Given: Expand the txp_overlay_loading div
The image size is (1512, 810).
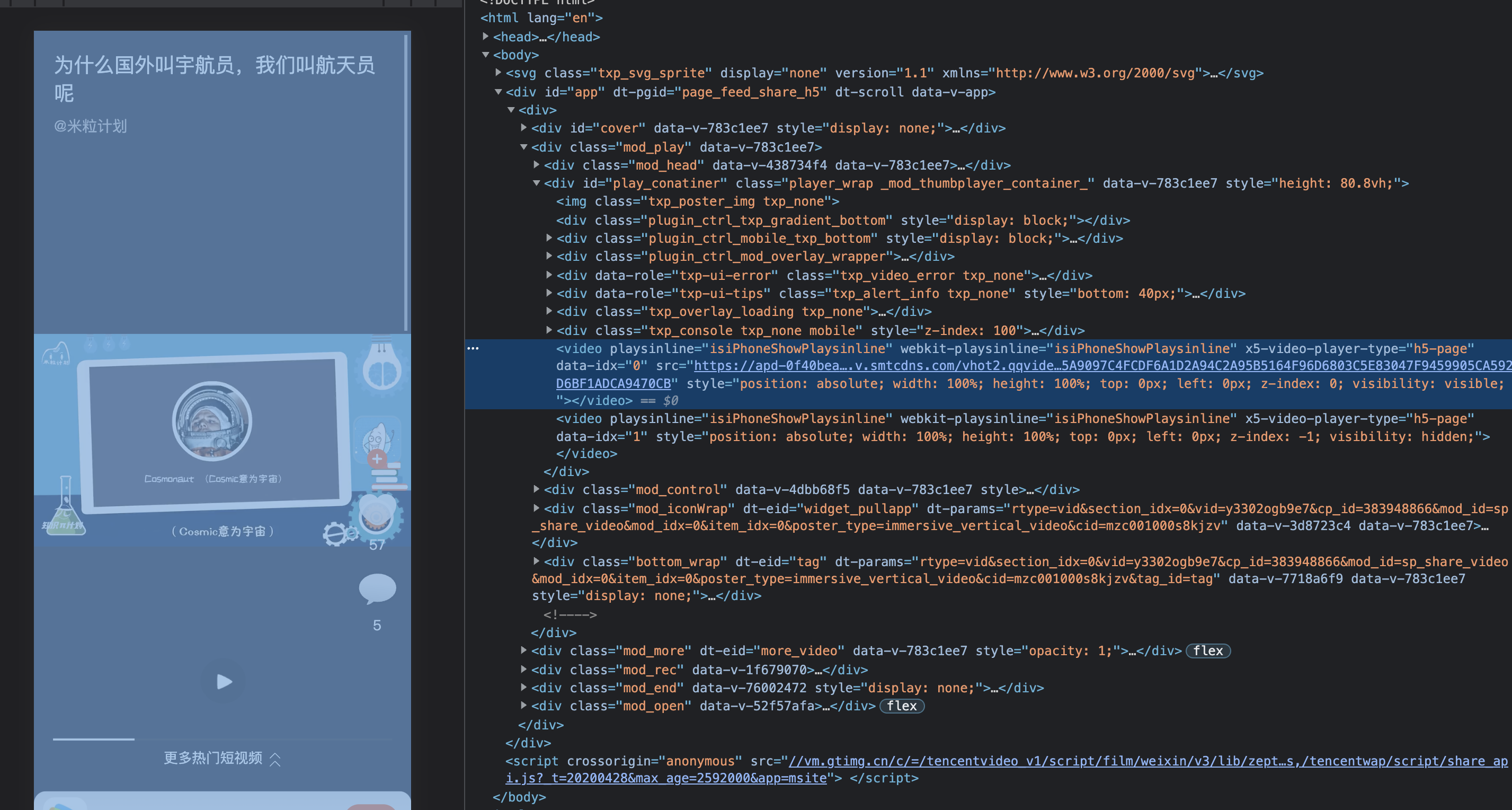Looking at the screenshot, I should (549, 311).
